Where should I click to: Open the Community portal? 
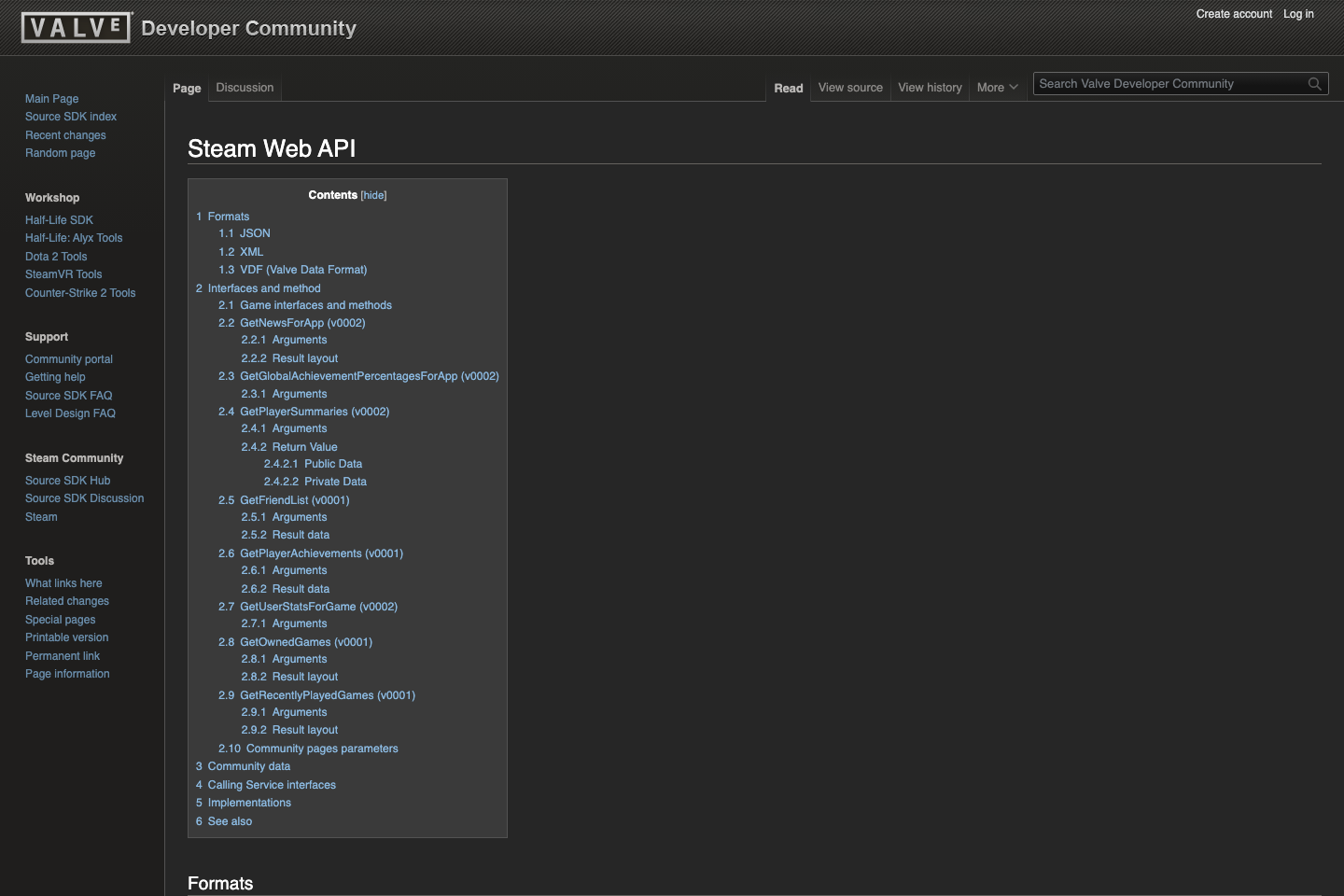click(x=68, y=358)
